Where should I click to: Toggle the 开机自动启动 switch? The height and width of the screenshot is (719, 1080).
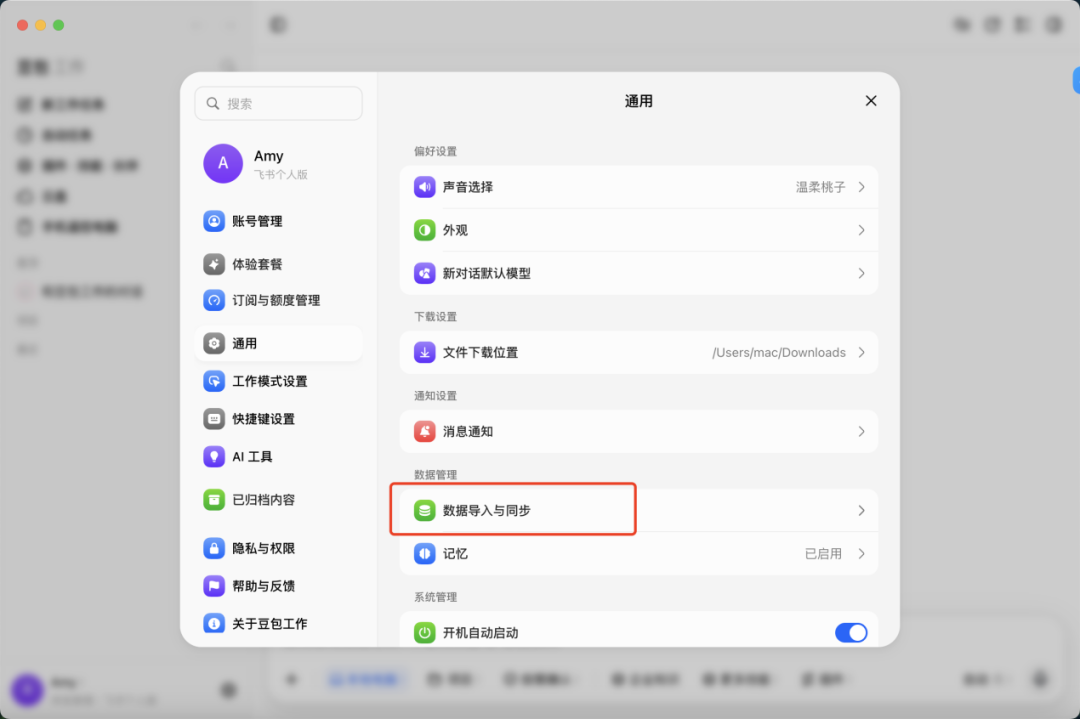point(851,632)
